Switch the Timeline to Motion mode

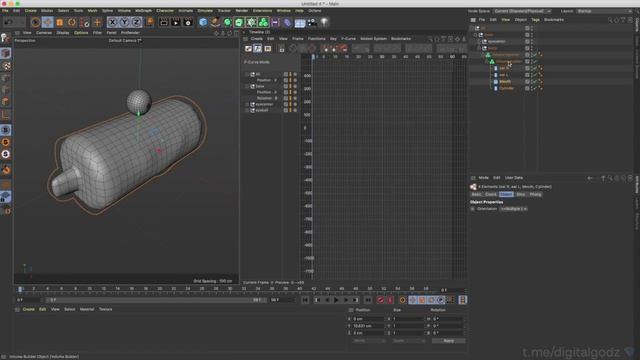(268, 49)
